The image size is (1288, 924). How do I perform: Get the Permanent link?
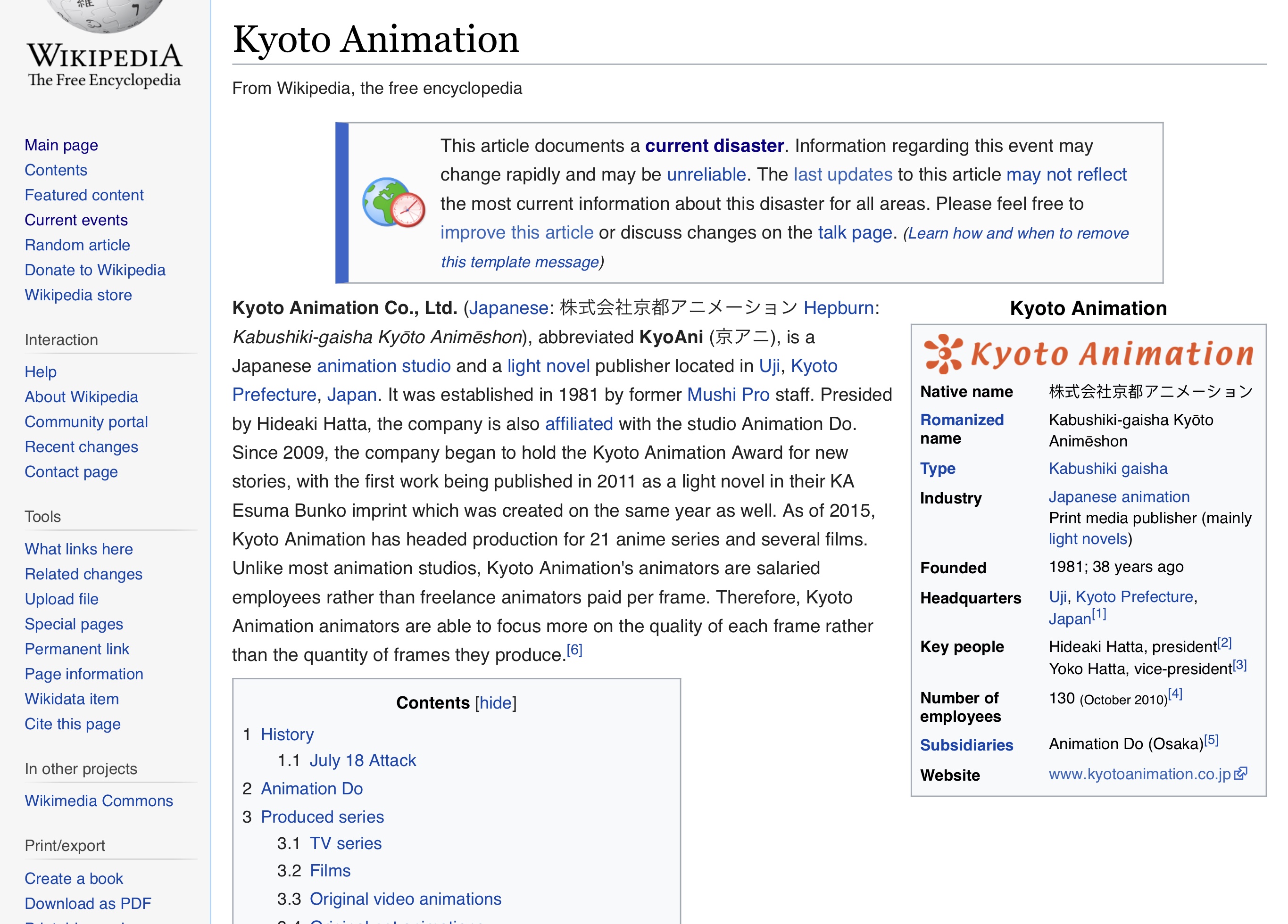77,649
